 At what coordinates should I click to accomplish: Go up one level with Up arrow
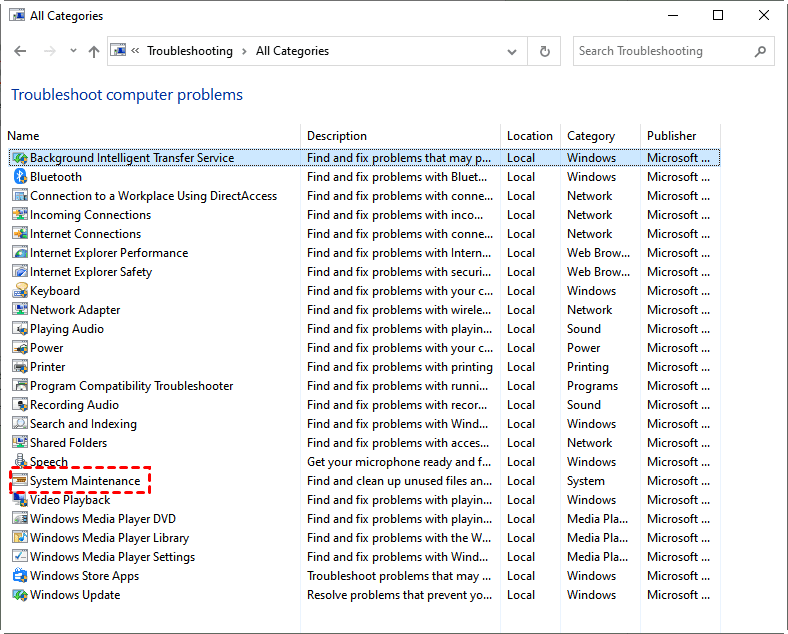point(94,51)
